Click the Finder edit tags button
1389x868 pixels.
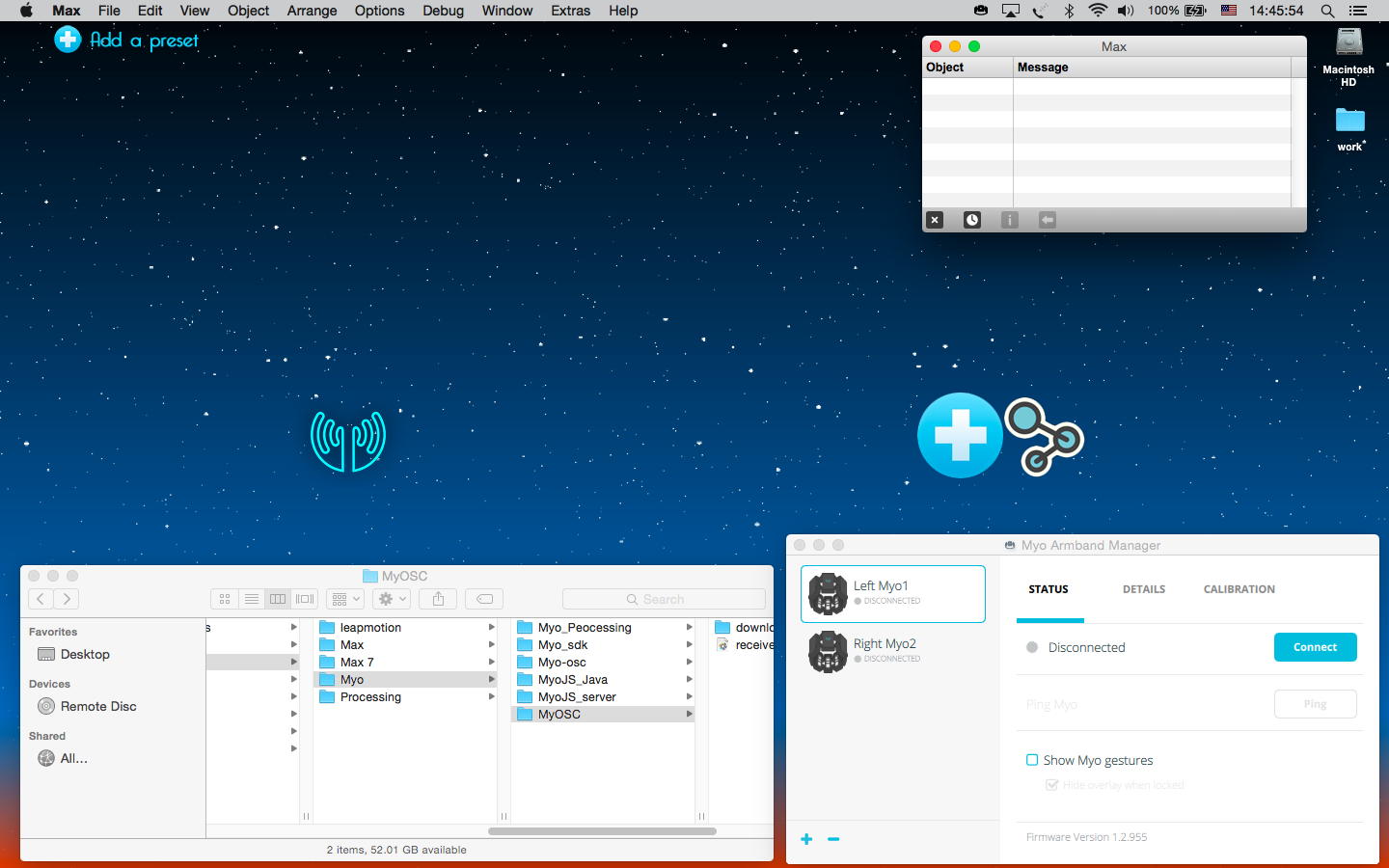pos(484,599)
